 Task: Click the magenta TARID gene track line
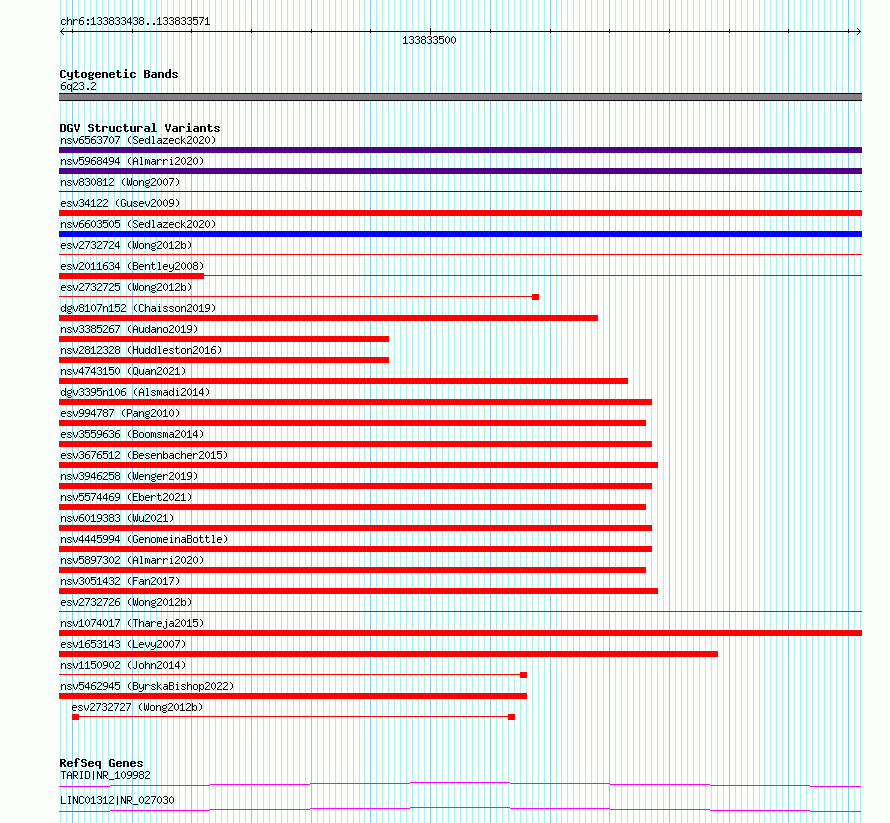click(x=460, y=785)
